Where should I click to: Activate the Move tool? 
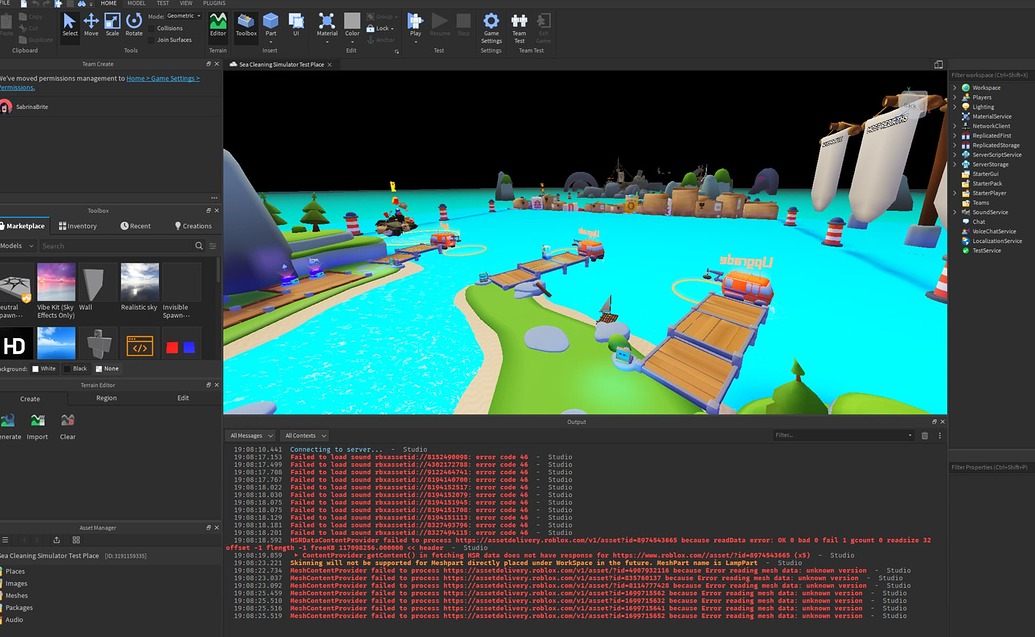coord(91,25)
